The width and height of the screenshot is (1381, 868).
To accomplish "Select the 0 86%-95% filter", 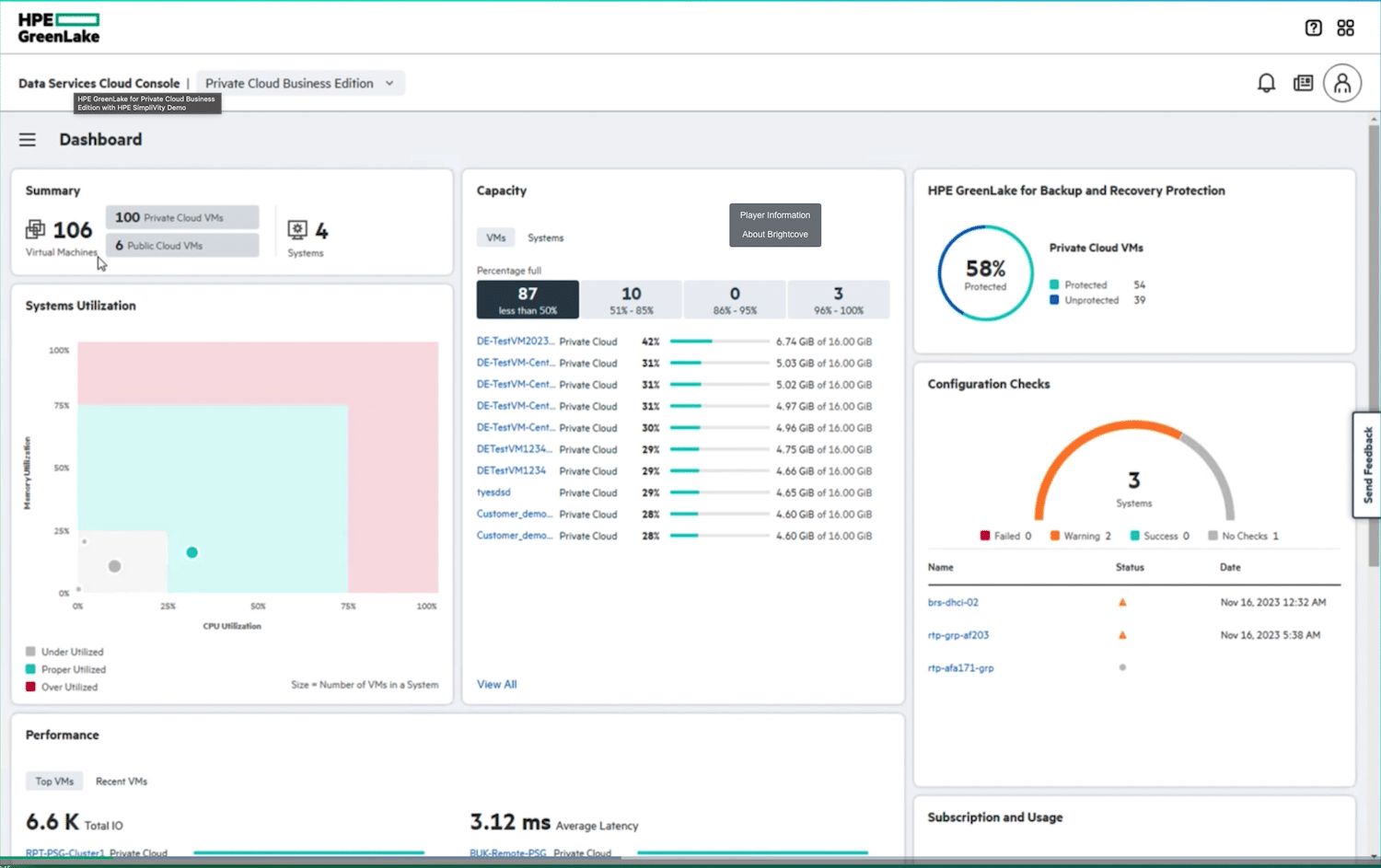I will tap(735, 299).
